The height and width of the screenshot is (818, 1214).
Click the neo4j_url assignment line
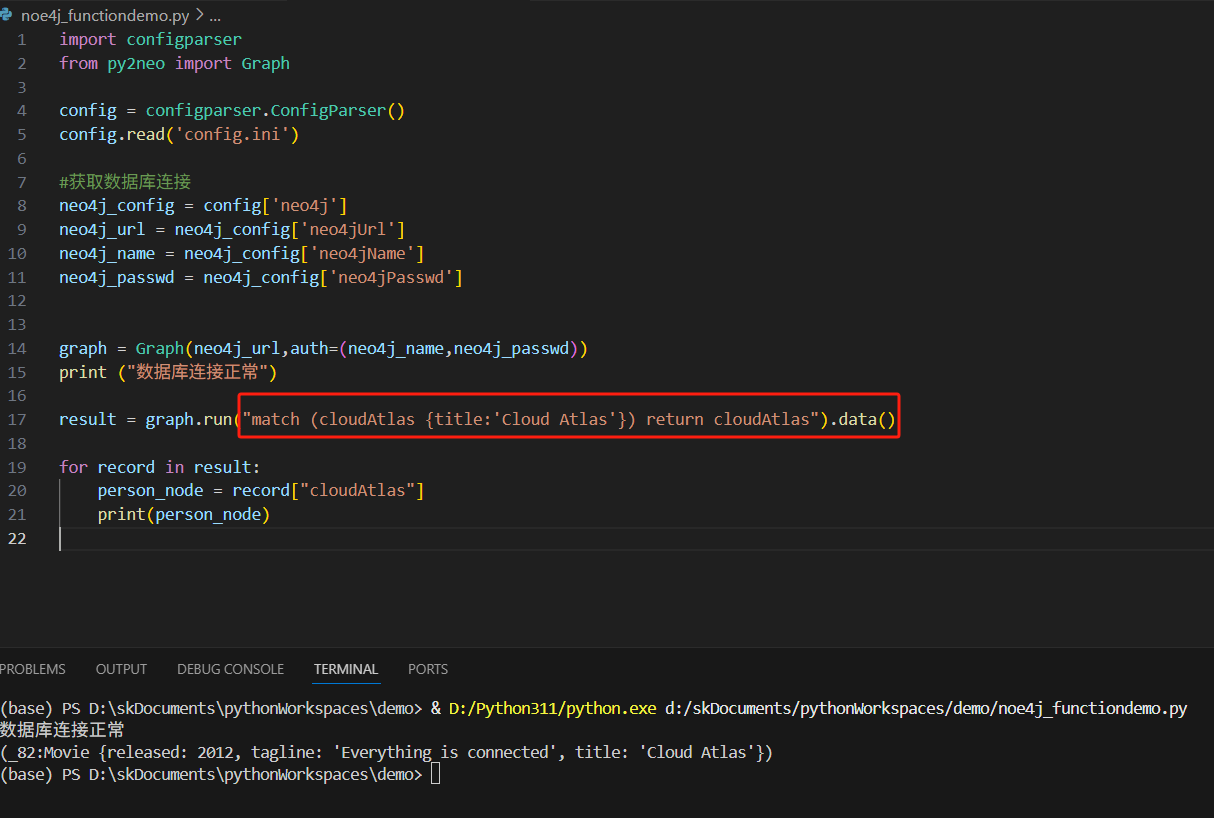(232, 230)
